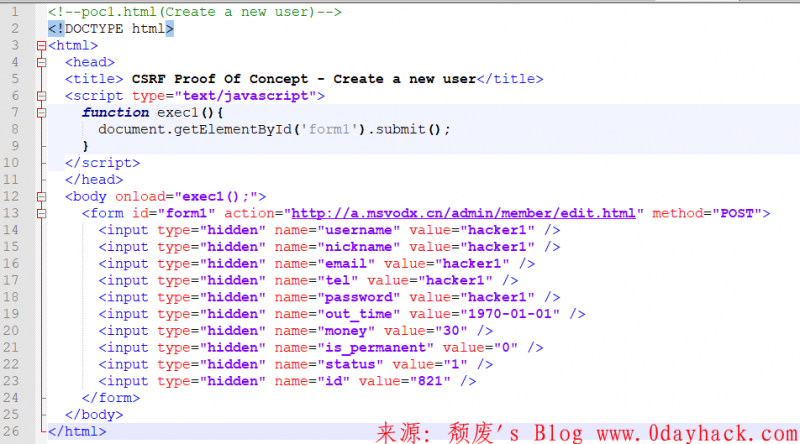Select line number 1 in the margin
This screenshot has width=800, height=444.
(15, 12)
